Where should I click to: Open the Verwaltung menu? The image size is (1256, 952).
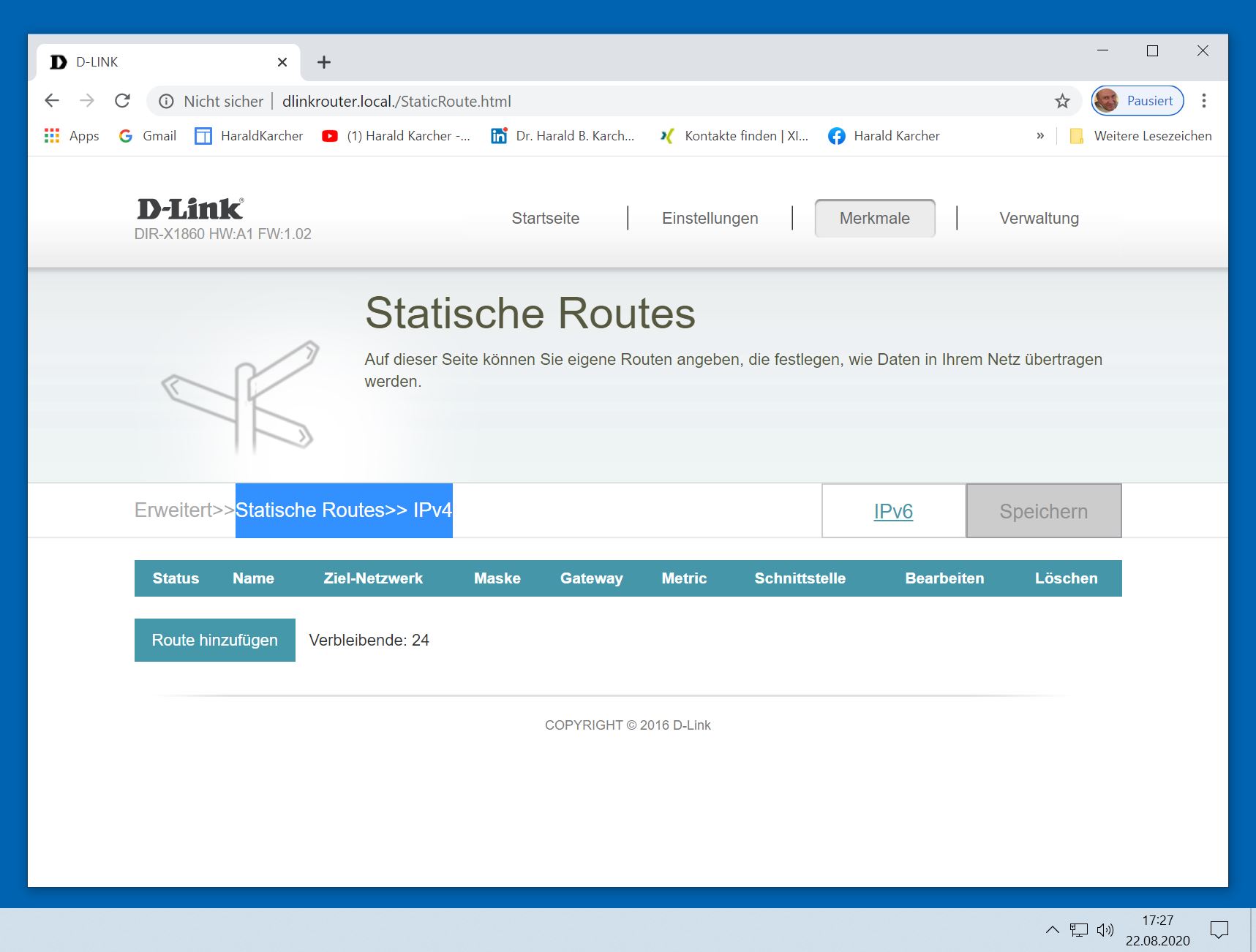1039,218
